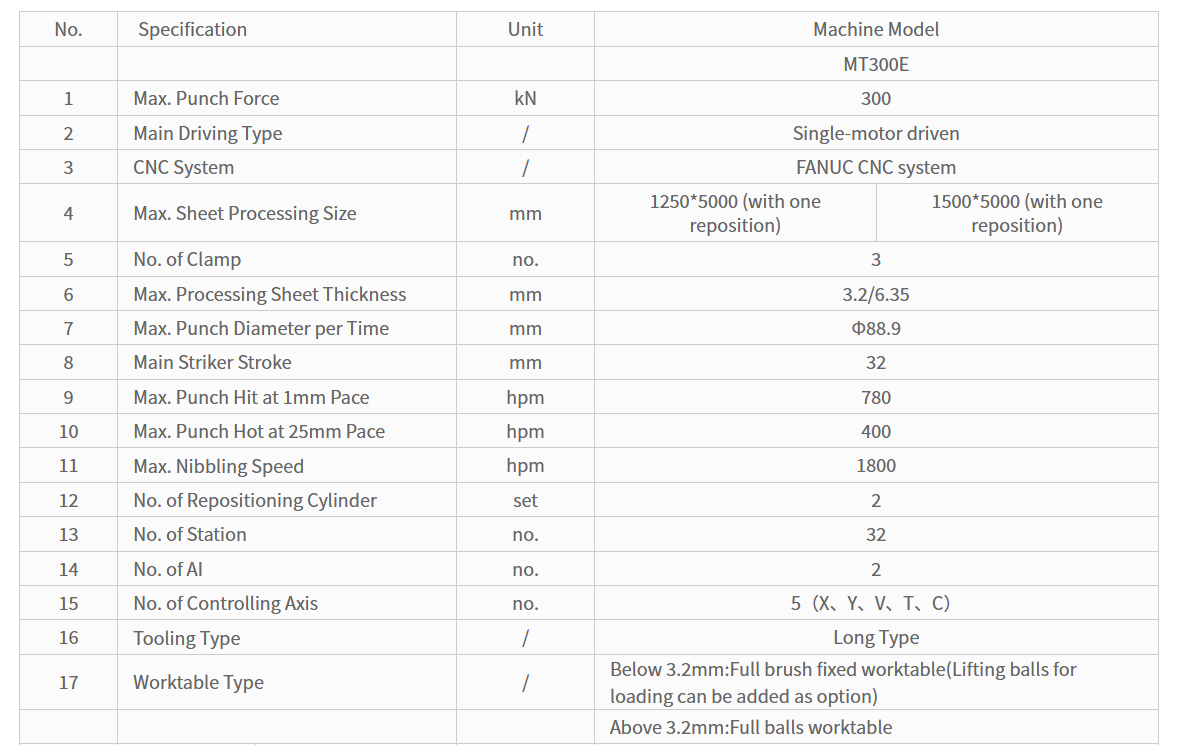Viewport: 1177px width, 745px height.
Task: Click the MT300E model cell
Action: point(876,64)
